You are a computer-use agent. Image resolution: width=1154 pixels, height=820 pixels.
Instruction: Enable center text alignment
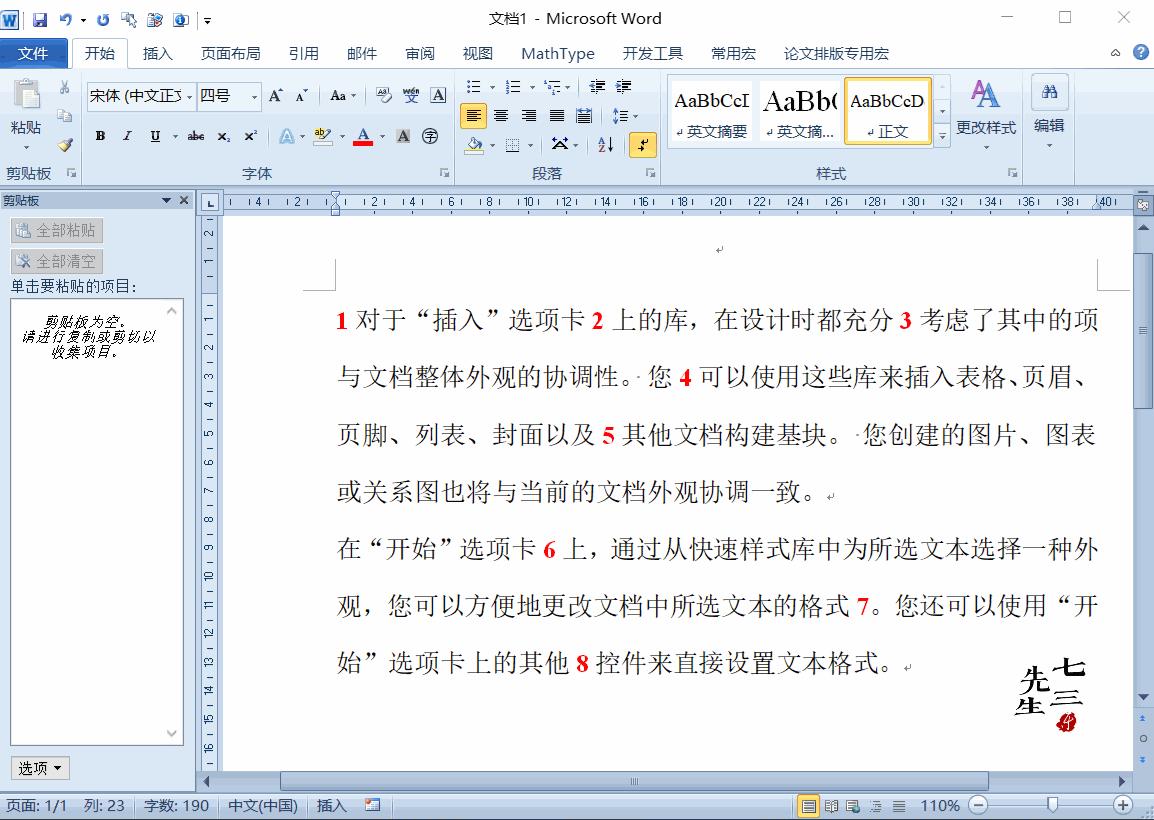(501, 115)
